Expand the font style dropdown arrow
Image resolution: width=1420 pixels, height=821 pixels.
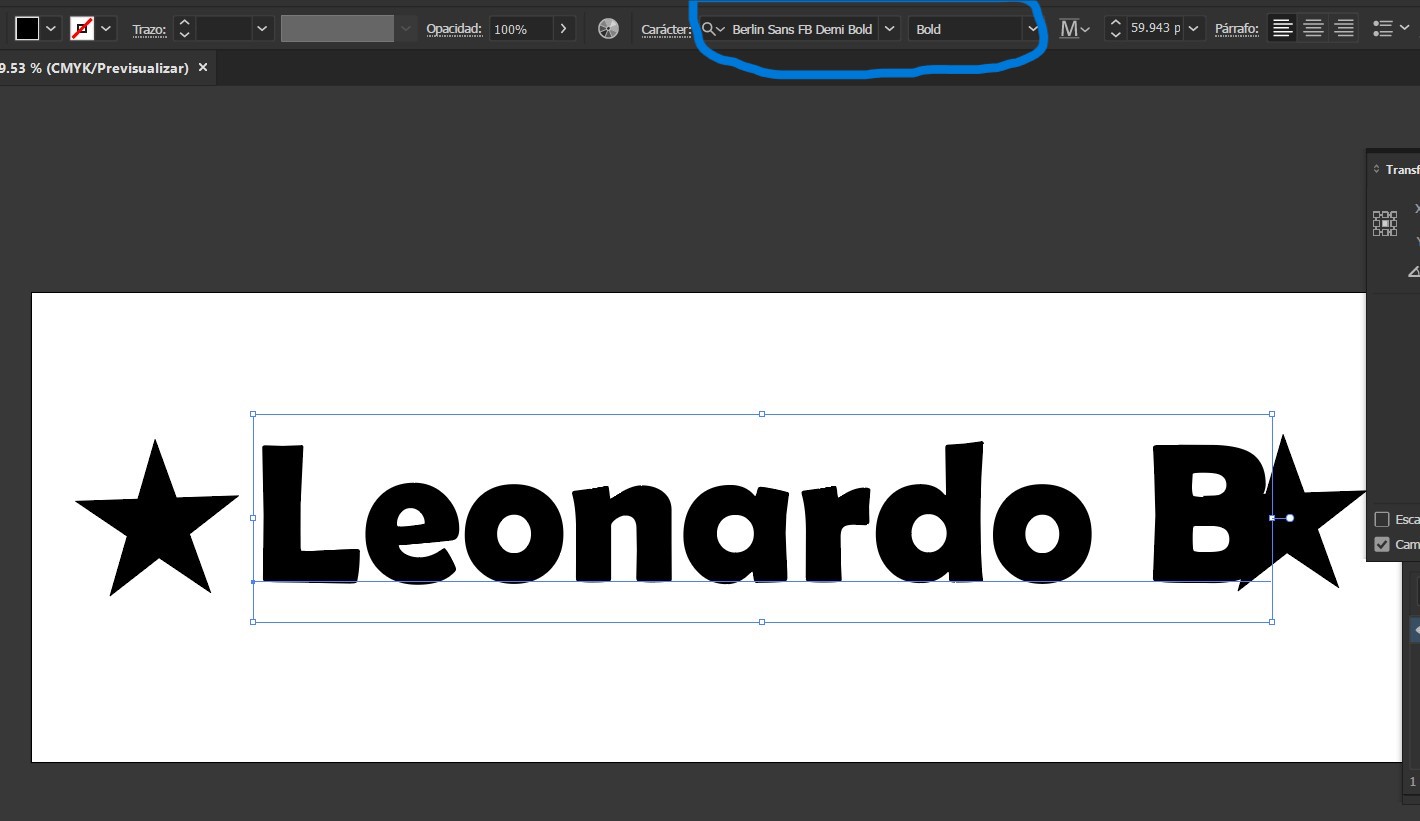click(1032, 29)
